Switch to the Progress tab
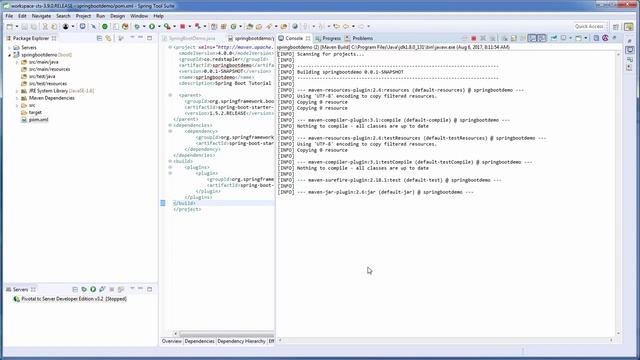Screen dimensions: 640x360 328,38
